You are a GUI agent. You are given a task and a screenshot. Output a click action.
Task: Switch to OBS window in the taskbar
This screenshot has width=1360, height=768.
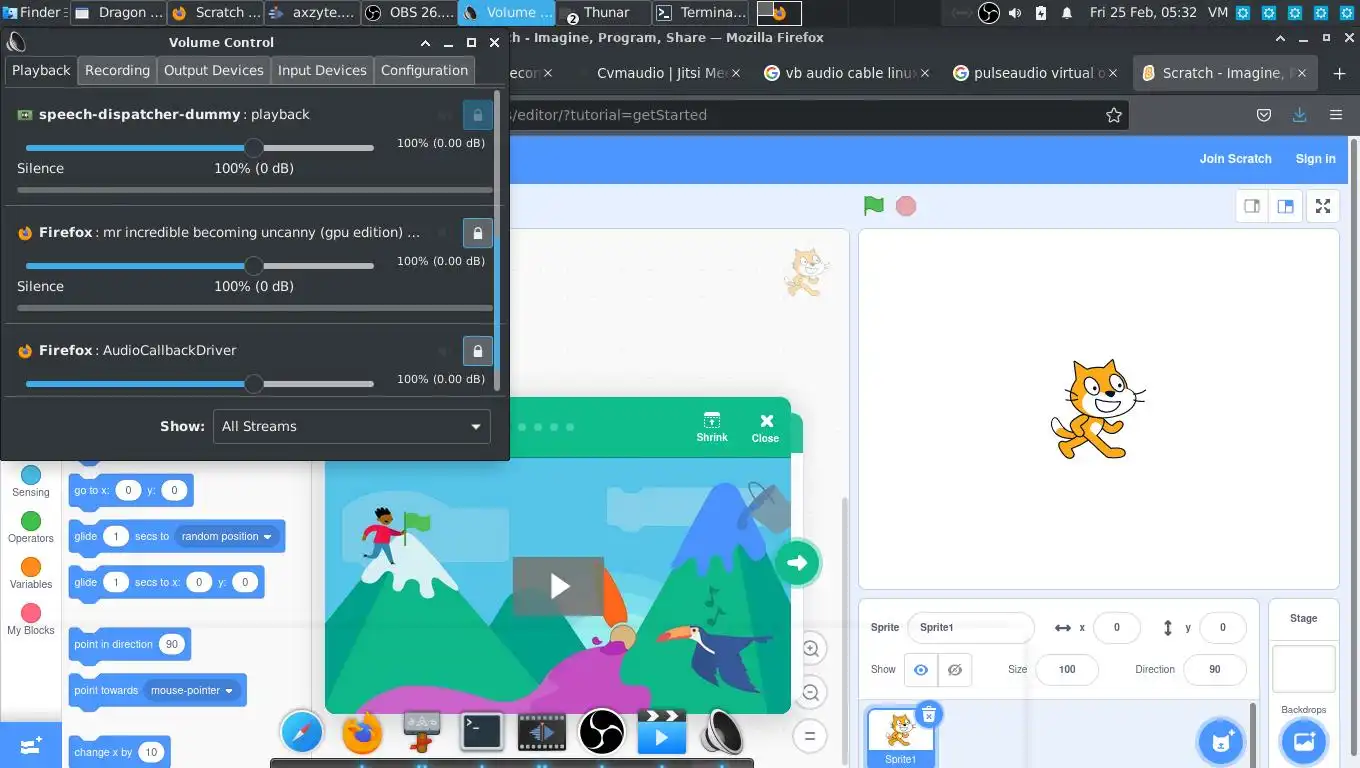(409, 13)
